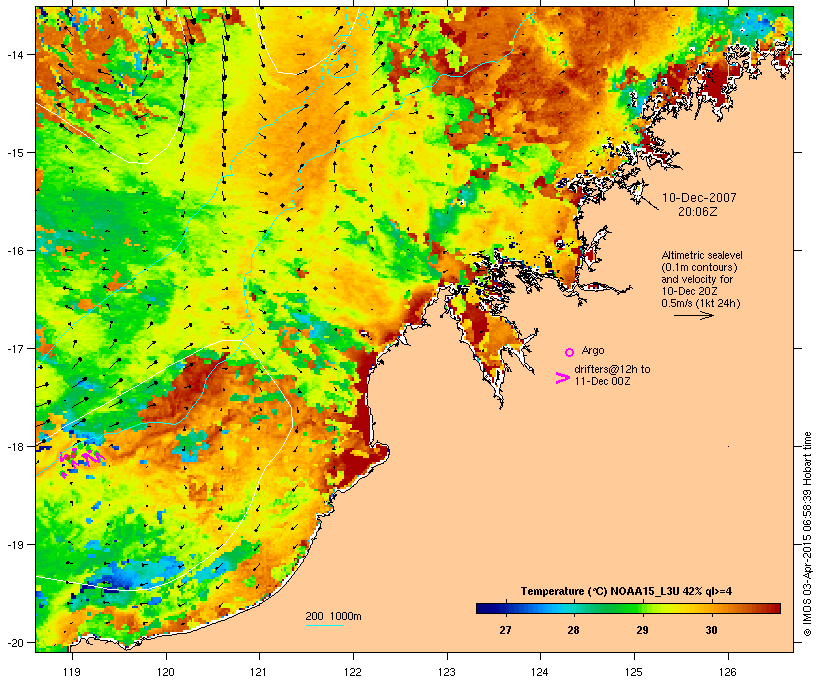Click the '200 1000m' depth label

pyautogui.click(x=333, y=616)
